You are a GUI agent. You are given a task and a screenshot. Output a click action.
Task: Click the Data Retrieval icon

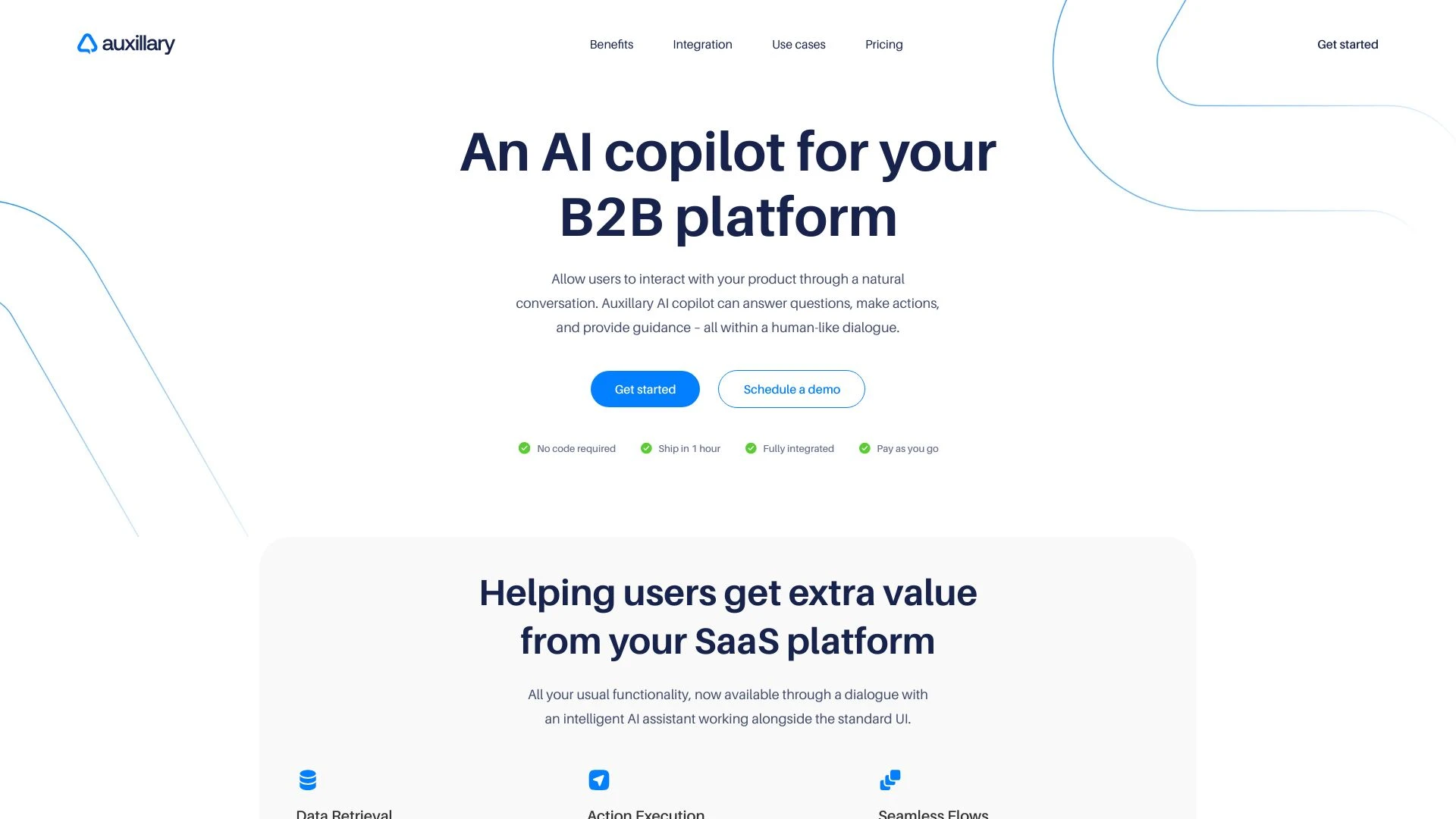(x=307, y=780)
